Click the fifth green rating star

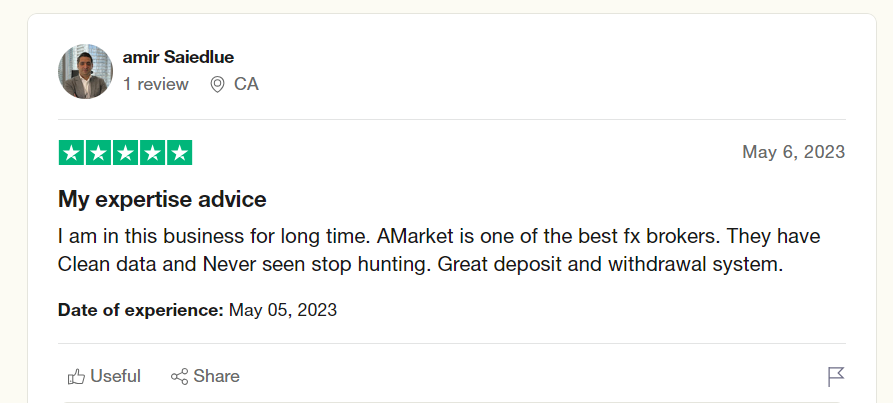[179, 153]
